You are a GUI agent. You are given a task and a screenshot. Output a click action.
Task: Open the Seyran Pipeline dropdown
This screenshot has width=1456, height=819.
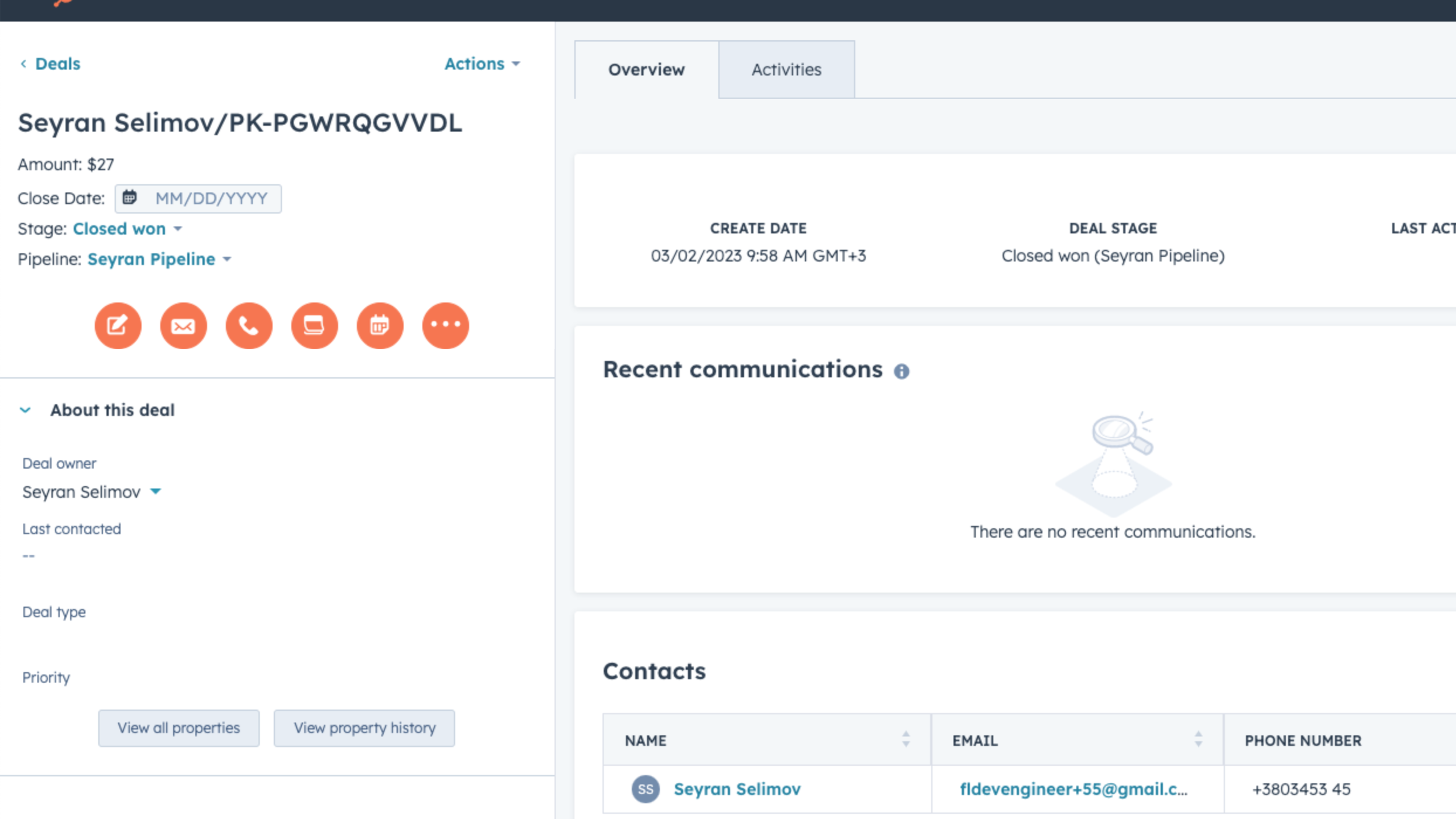coord(158,259)
